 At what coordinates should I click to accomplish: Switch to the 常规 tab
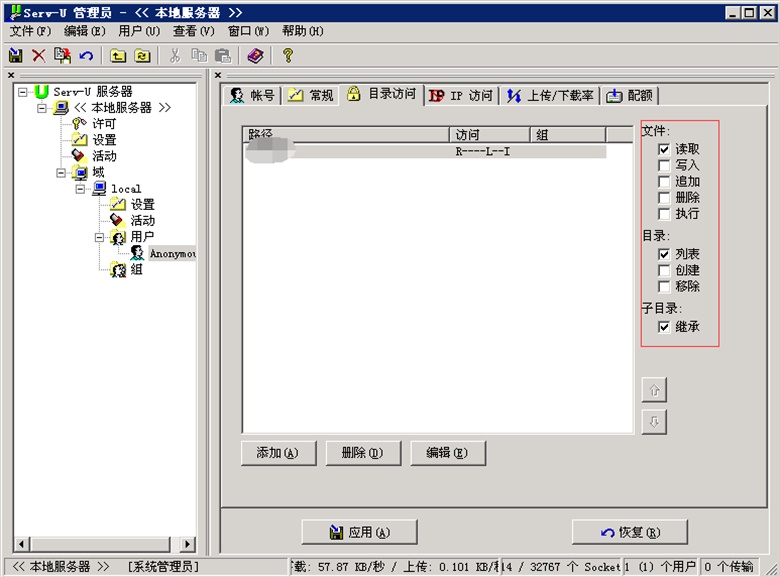pyautogui.click(x=310, y=95)
